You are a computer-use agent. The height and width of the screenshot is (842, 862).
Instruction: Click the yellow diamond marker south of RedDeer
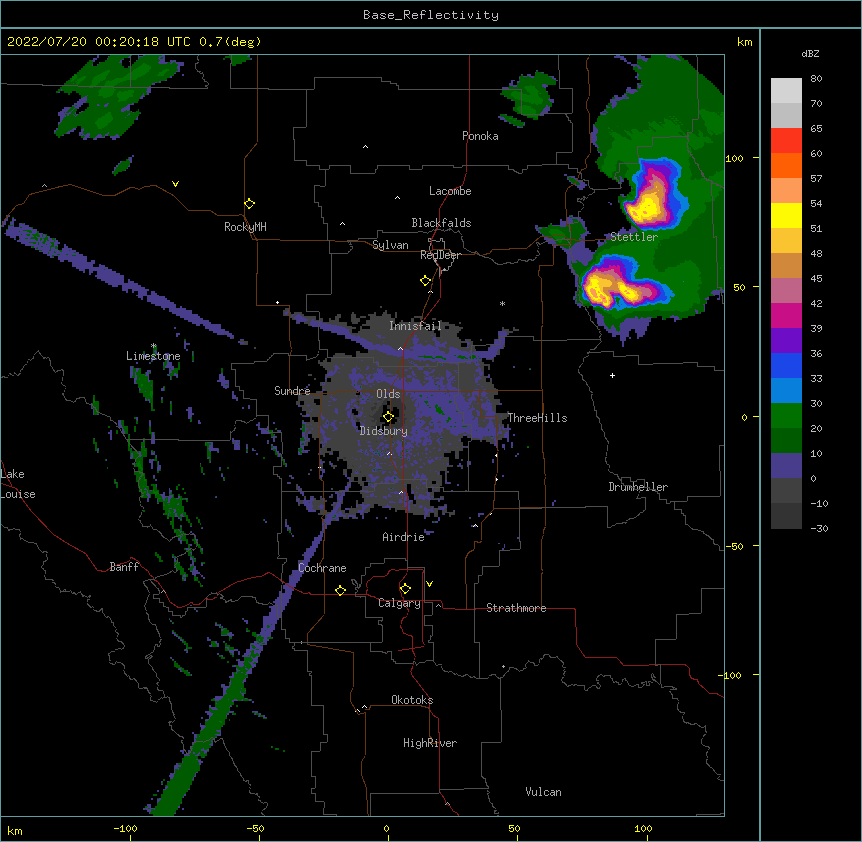(x=426, y=281)
